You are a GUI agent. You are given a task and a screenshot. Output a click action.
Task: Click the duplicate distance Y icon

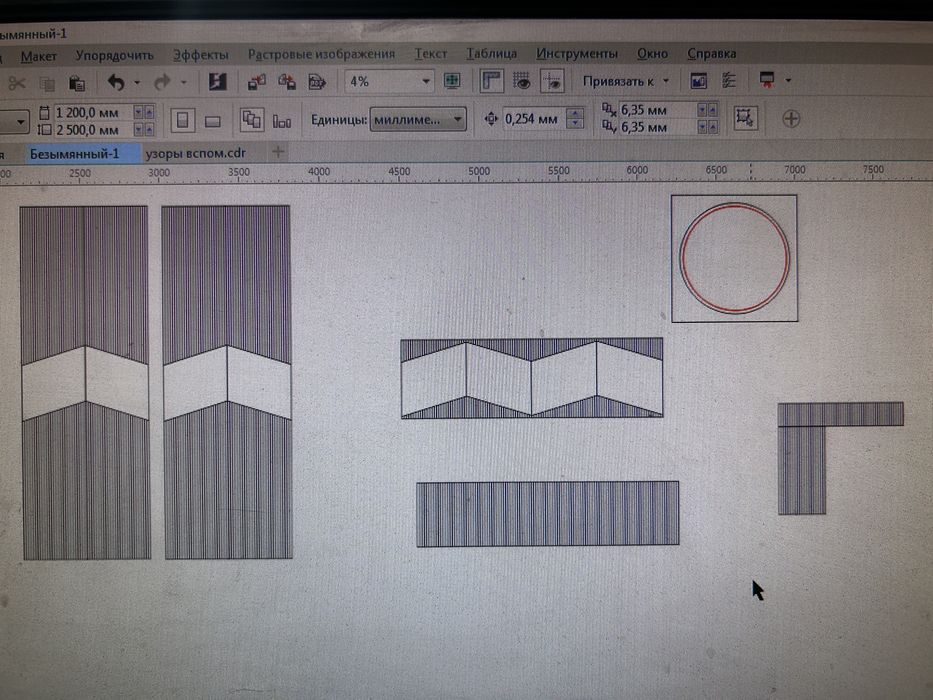pos(609,126)
